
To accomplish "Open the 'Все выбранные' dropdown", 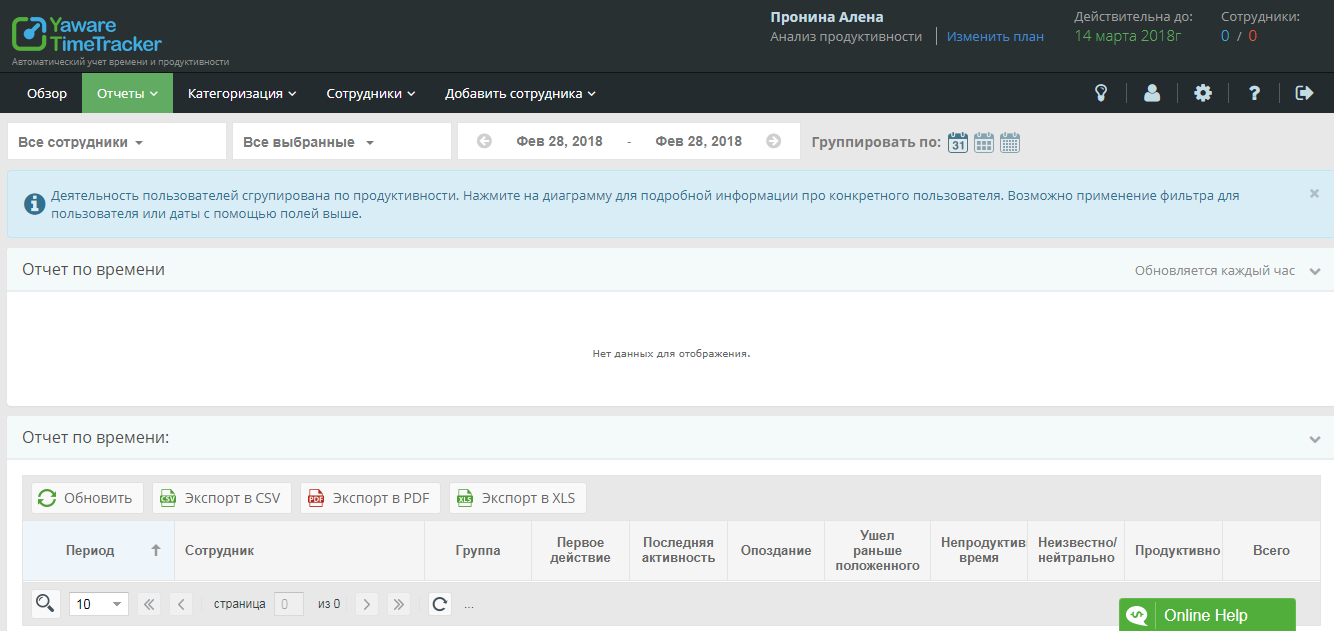I will 341,142.
